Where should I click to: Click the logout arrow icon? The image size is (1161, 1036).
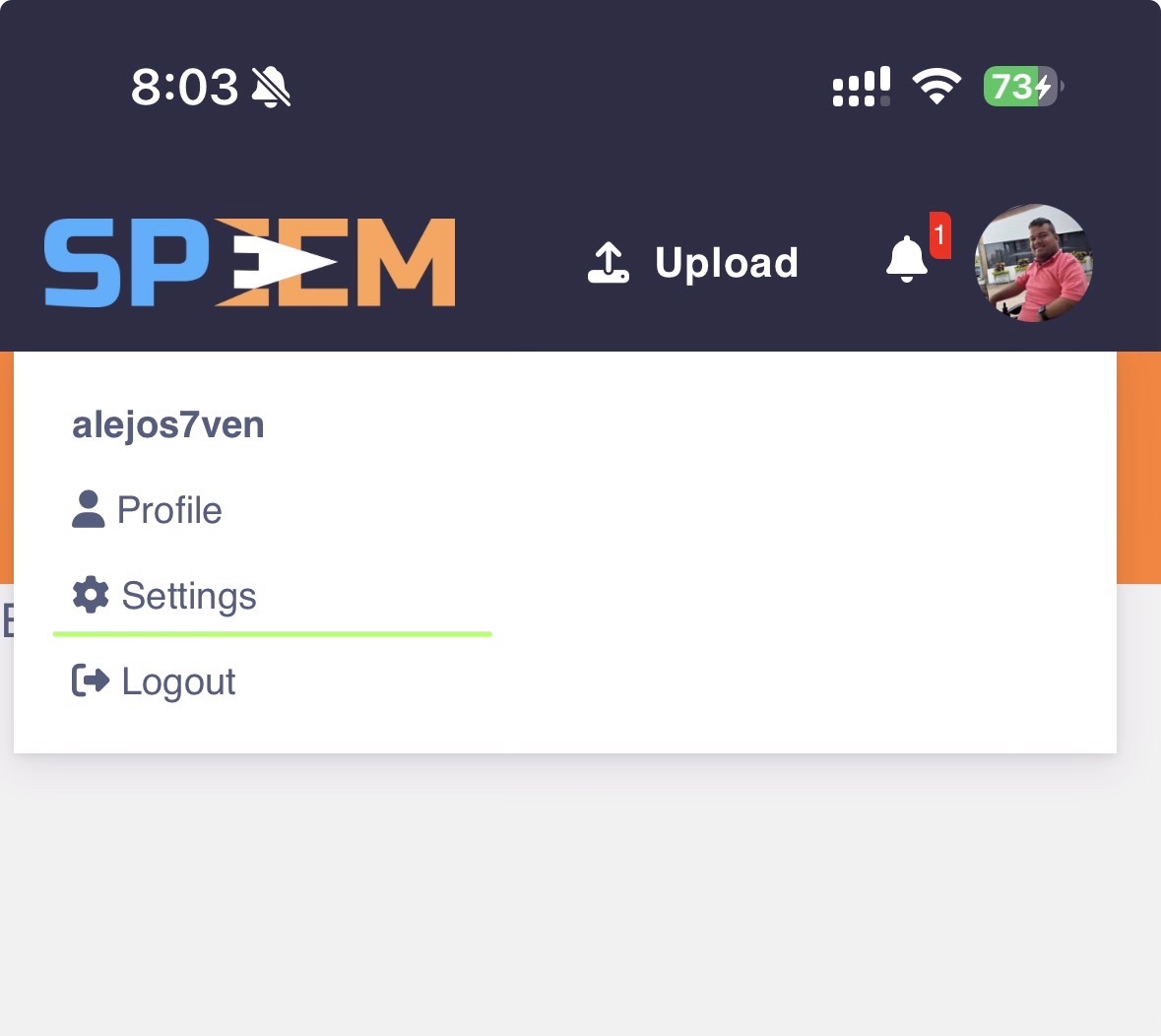click(x=91, y=680)
